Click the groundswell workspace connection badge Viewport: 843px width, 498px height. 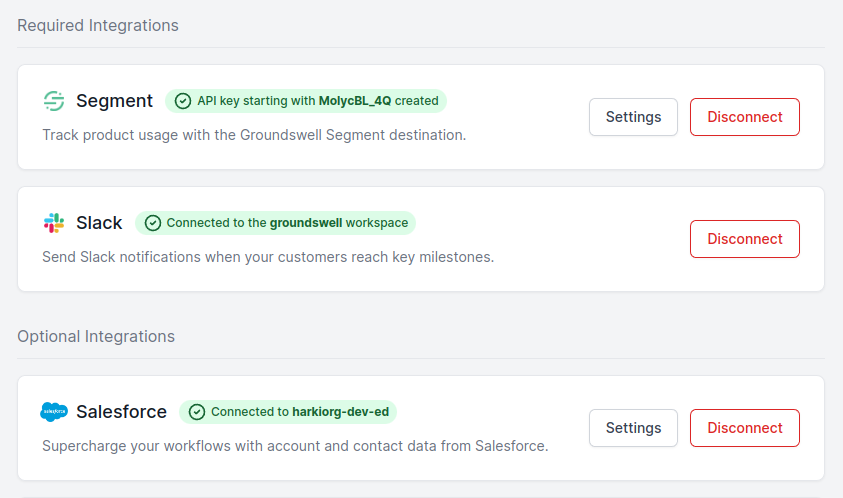click(275, 223)
